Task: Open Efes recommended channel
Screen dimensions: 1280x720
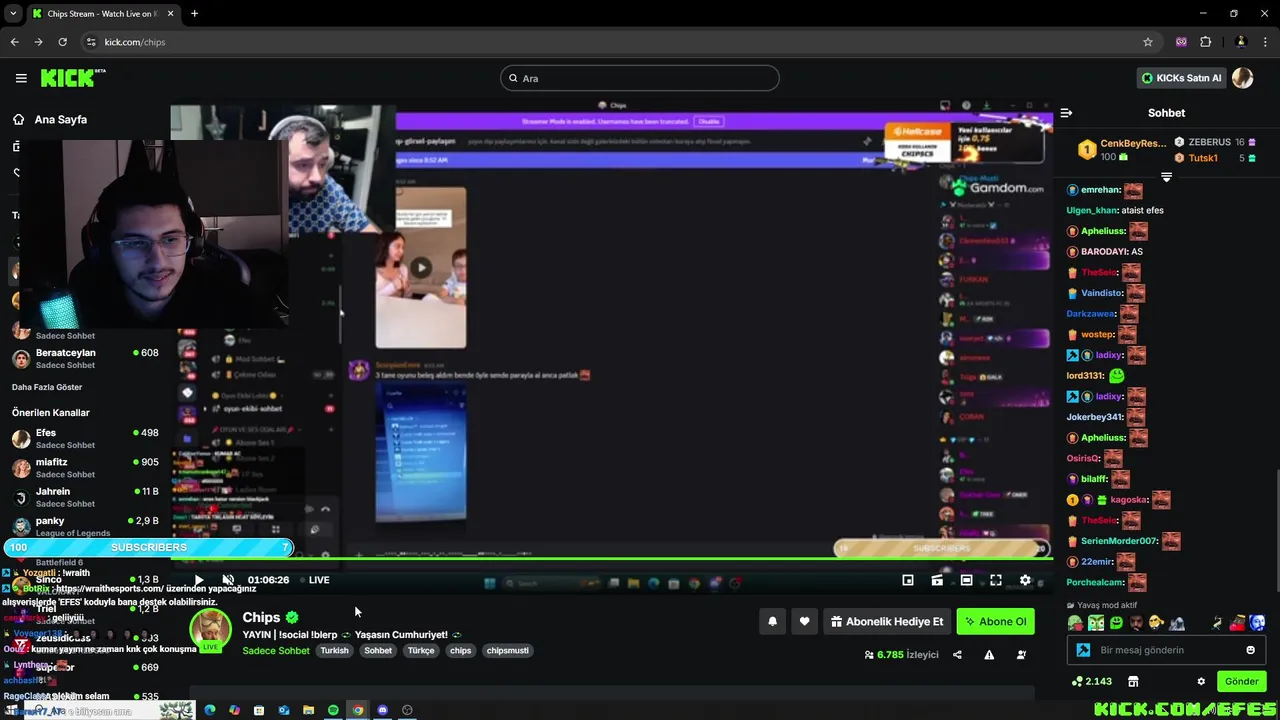Action: pos(85,438)
